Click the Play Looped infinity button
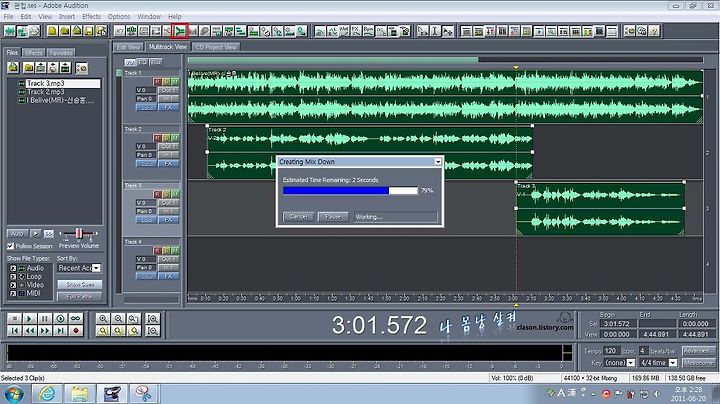Screen dimensions: 720x404 (76, 319)
